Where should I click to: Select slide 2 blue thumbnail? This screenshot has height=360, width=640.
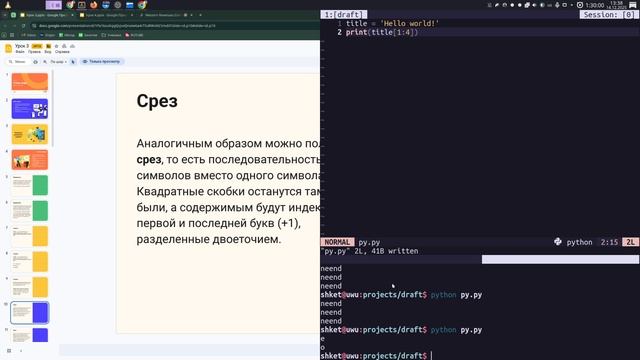[x=30, y=109]
